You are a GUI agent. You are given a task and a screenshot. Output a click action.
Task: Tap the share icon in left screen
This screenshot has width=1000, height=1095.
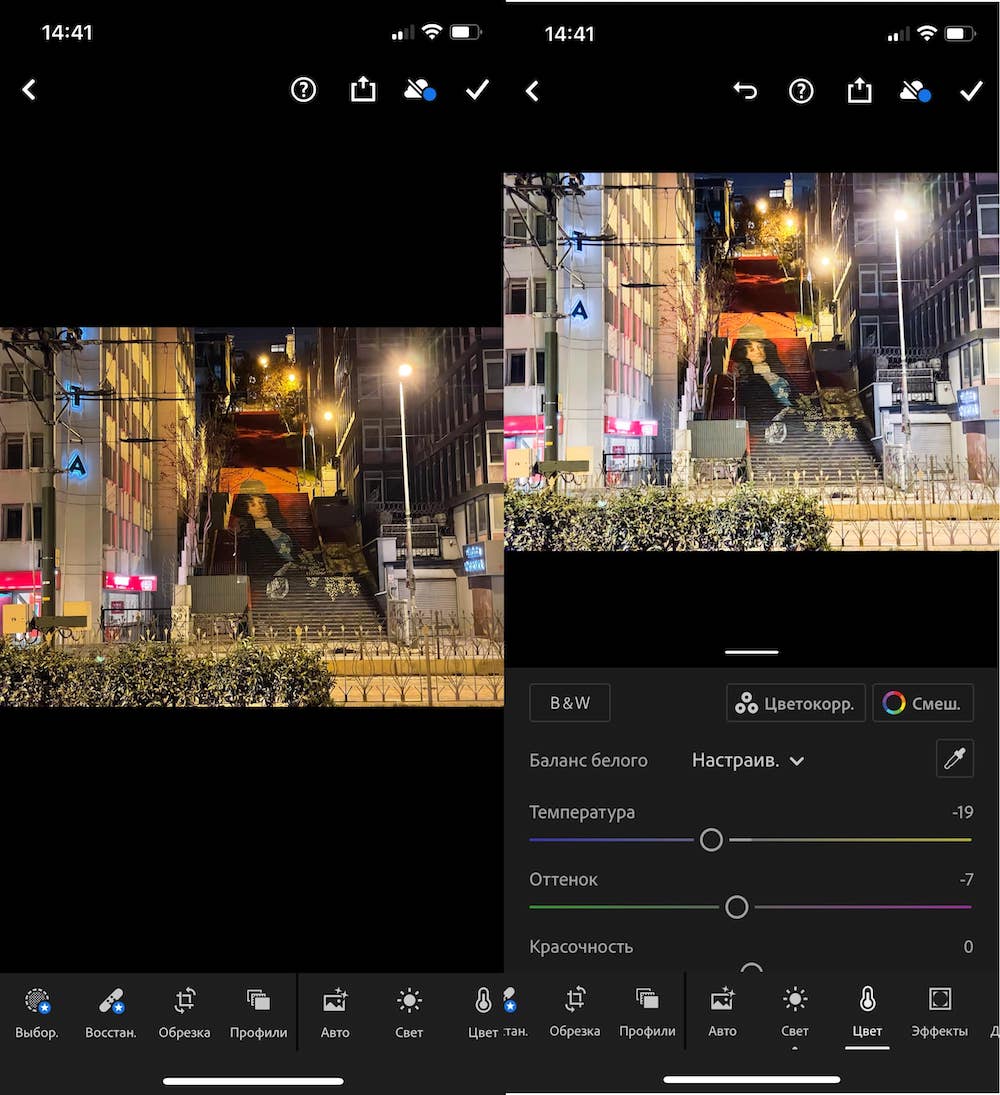tap(363, 90)
